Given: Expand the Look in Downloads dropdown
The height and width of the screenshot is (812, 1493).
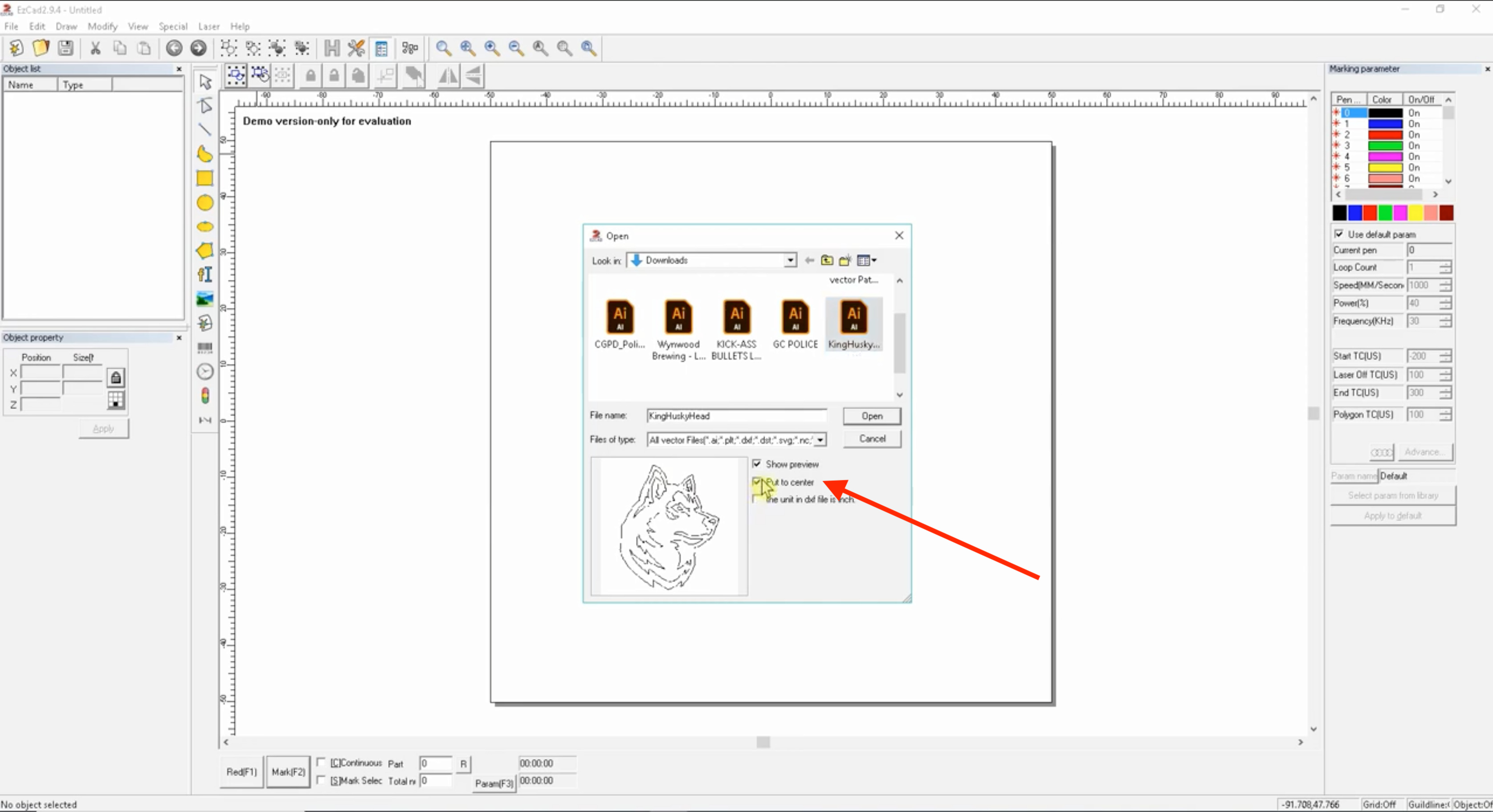Looking at the screenshot, I should click(791, 260).
